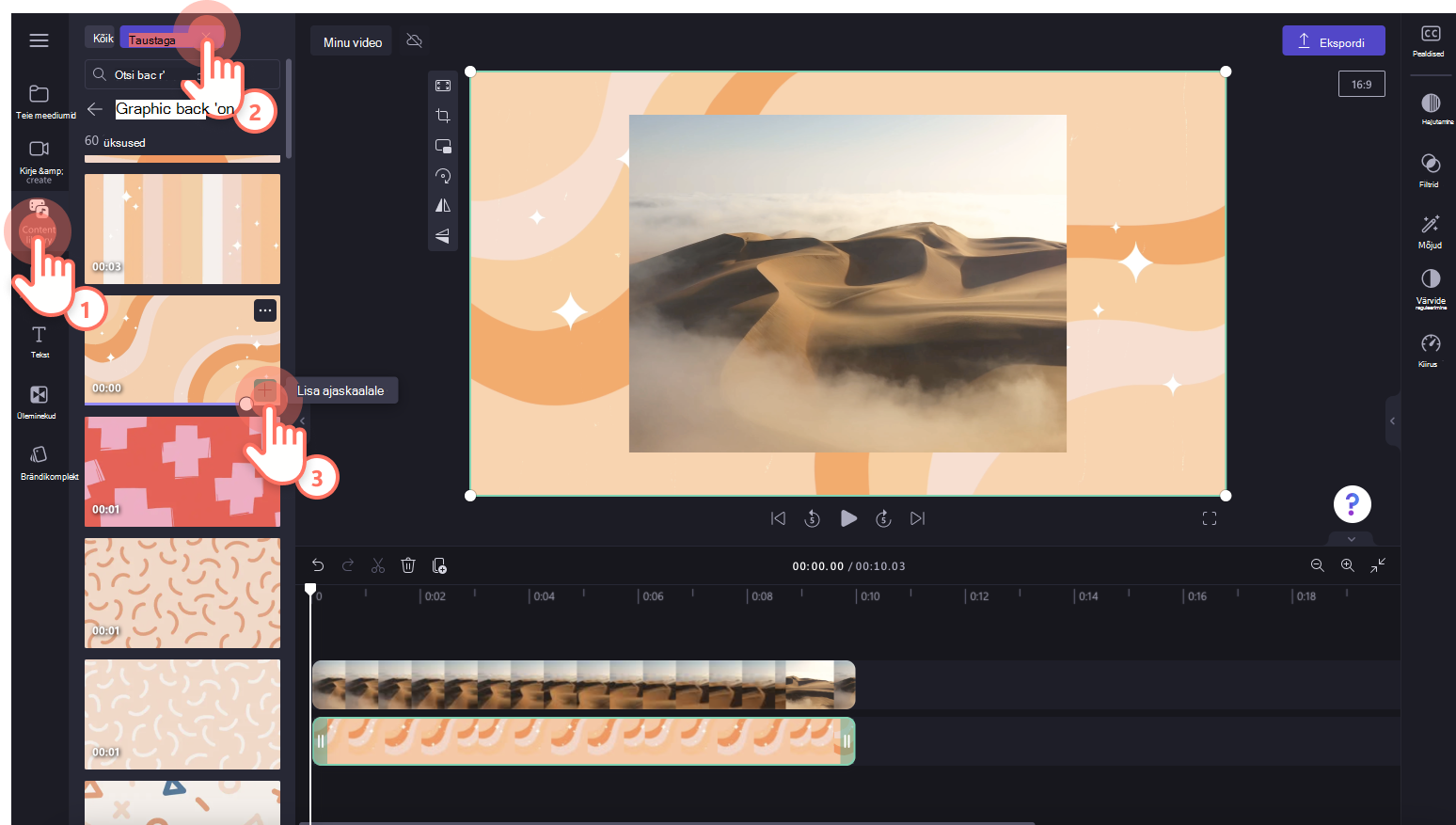1456x825 pixels.
Task: Split clip with scissors tool
Action: point(378,565)
